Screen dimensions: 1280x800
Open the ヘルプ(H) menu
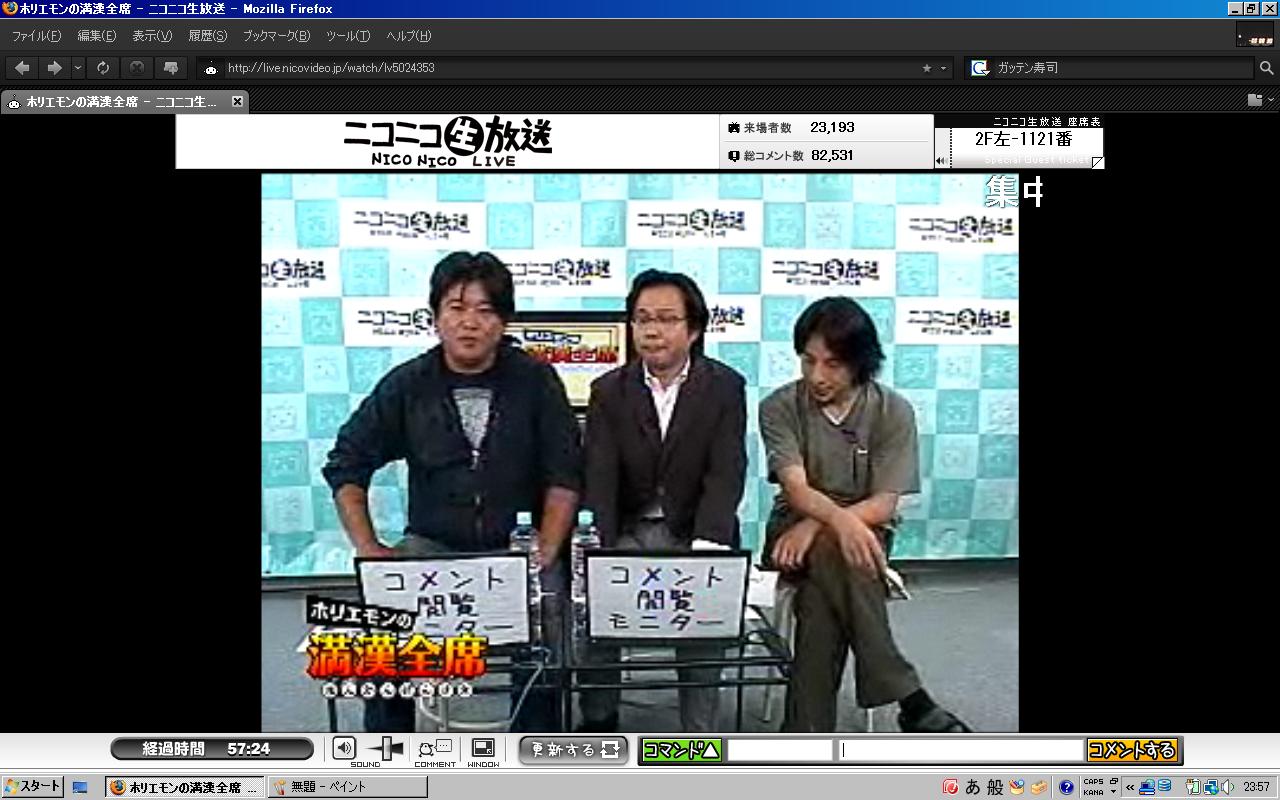408,36
